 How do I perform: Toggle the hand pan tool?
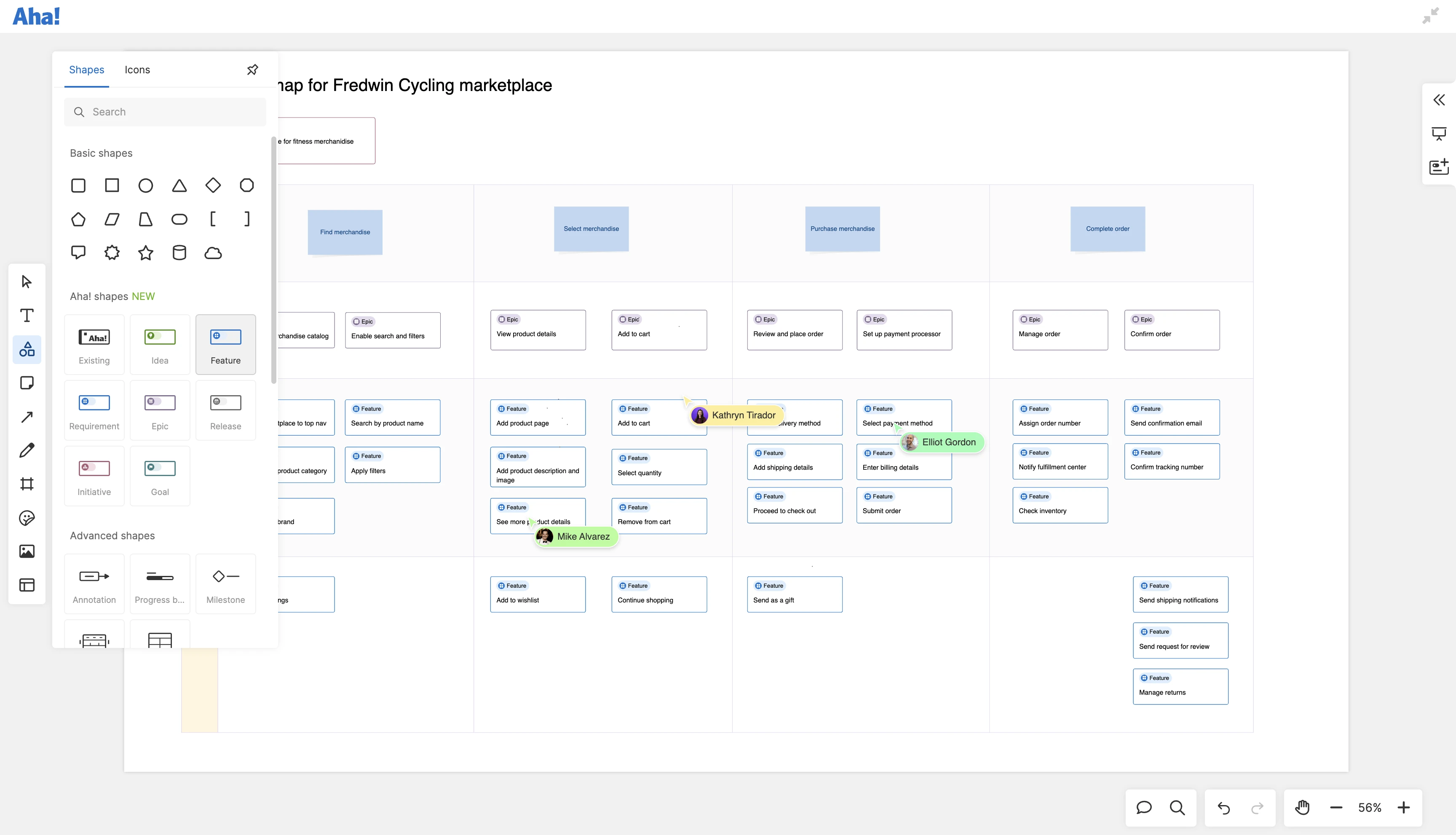point(1302,808)
